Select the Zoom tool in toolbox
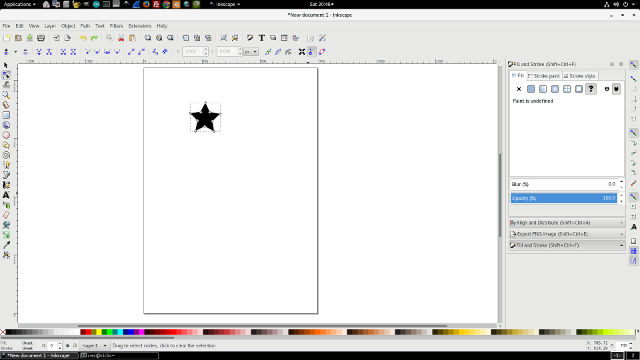 (x=6, y=95)
